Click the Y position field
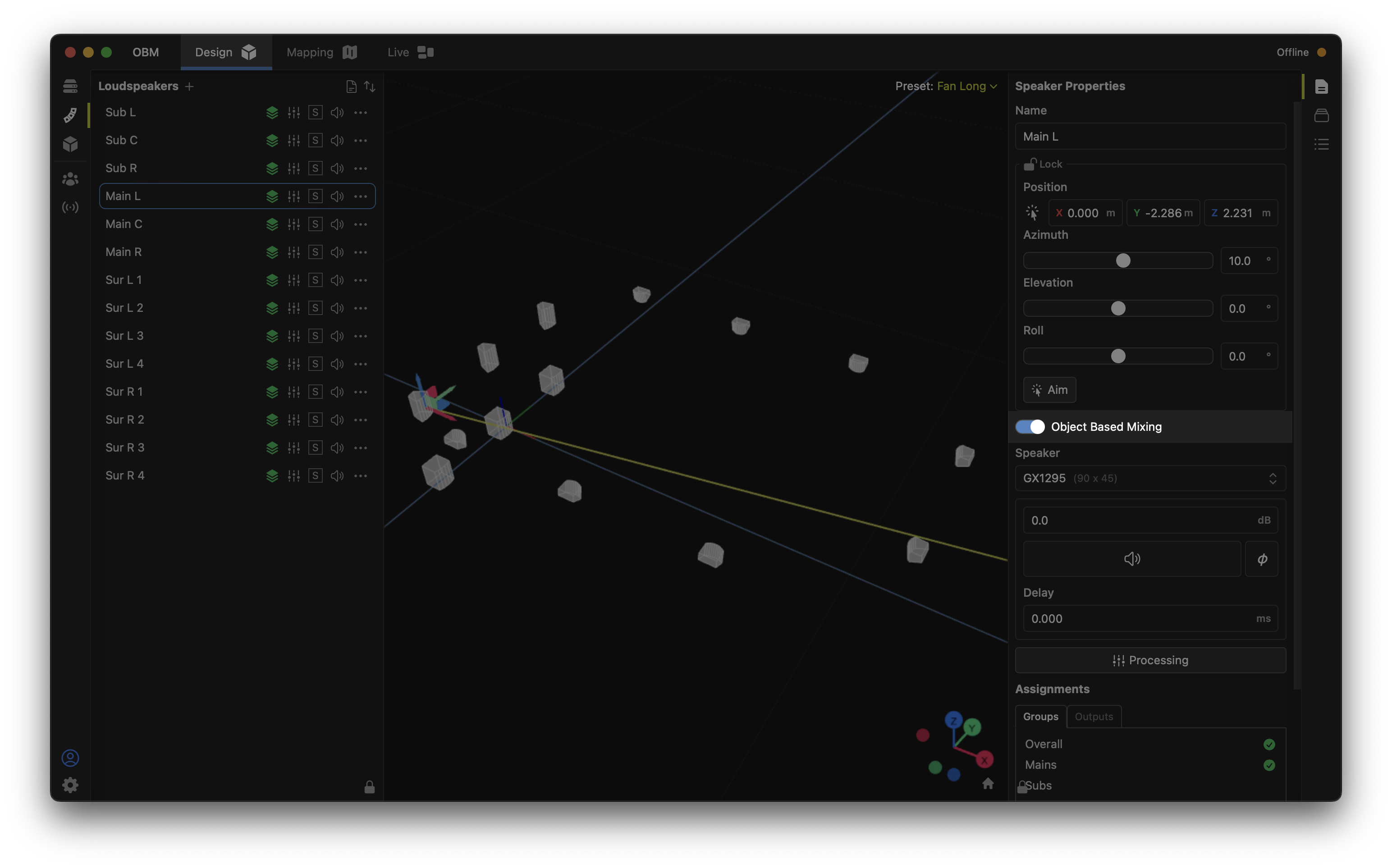The width and height of the screenshot is (1392, 868). click(1163, 213)
